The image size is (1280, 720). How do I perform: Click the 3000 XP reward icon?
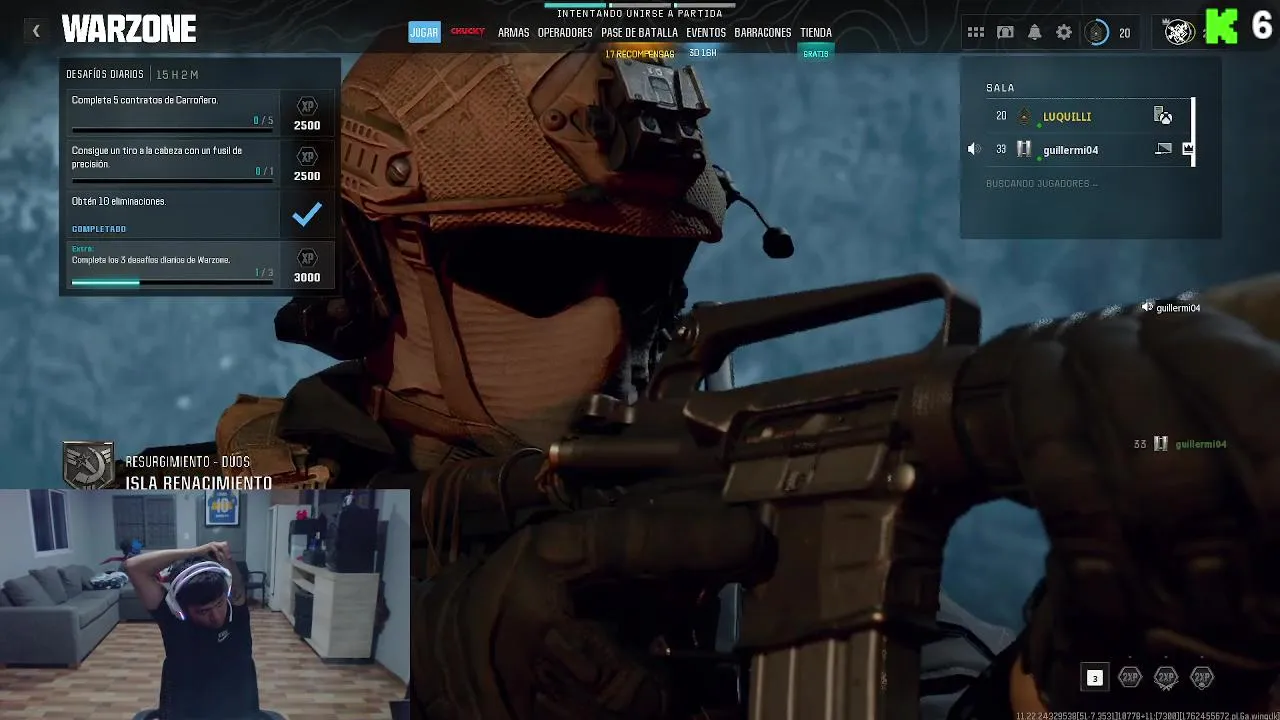(307, 258)
